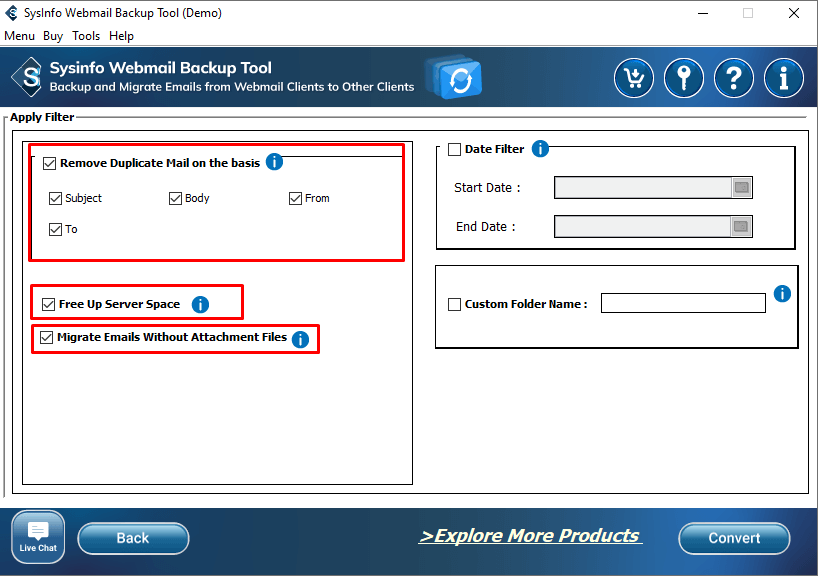Screen dimensions: 818x576
Task: Toggle Migrate Emails Without Attachment Files checkbox
Action: point(46,338)
